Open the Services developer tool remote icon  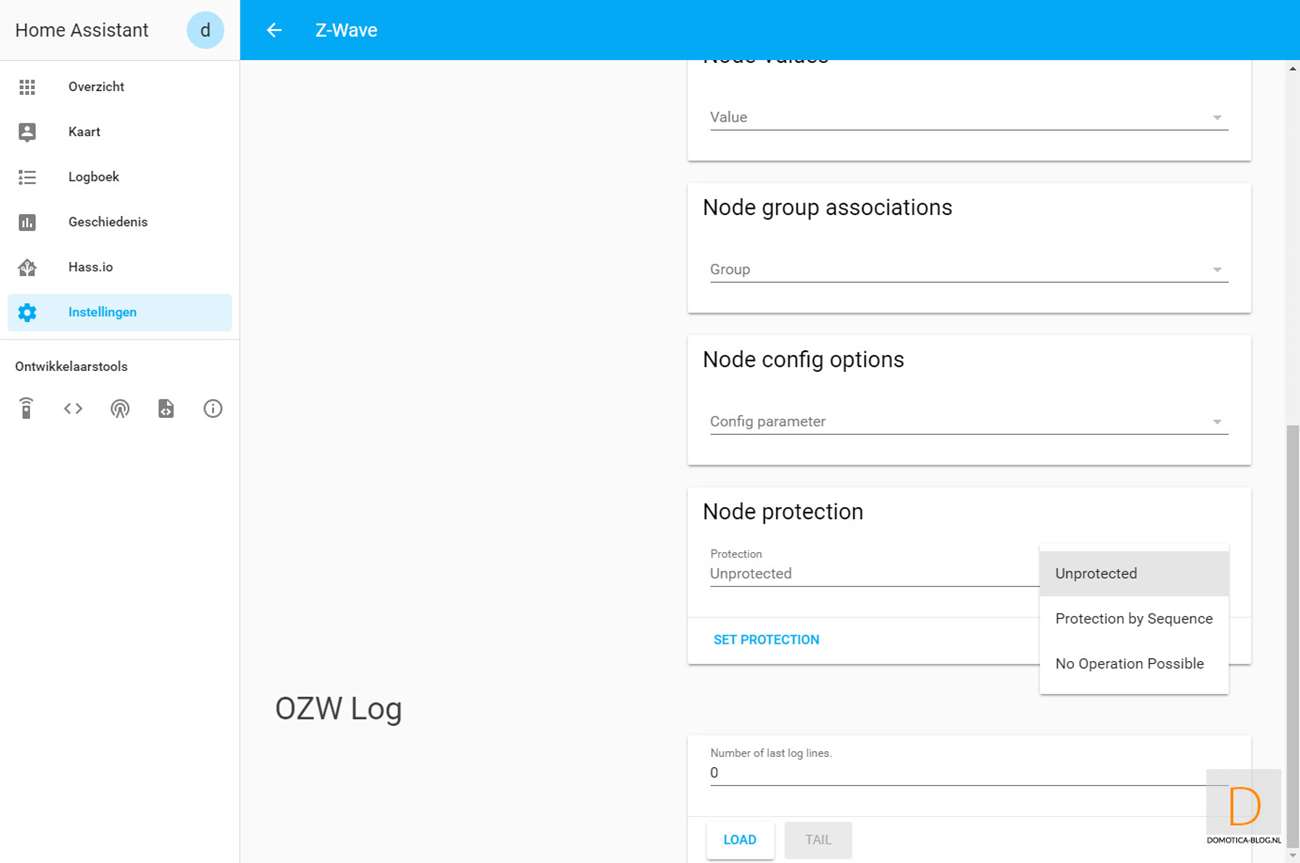coord(27,408)
